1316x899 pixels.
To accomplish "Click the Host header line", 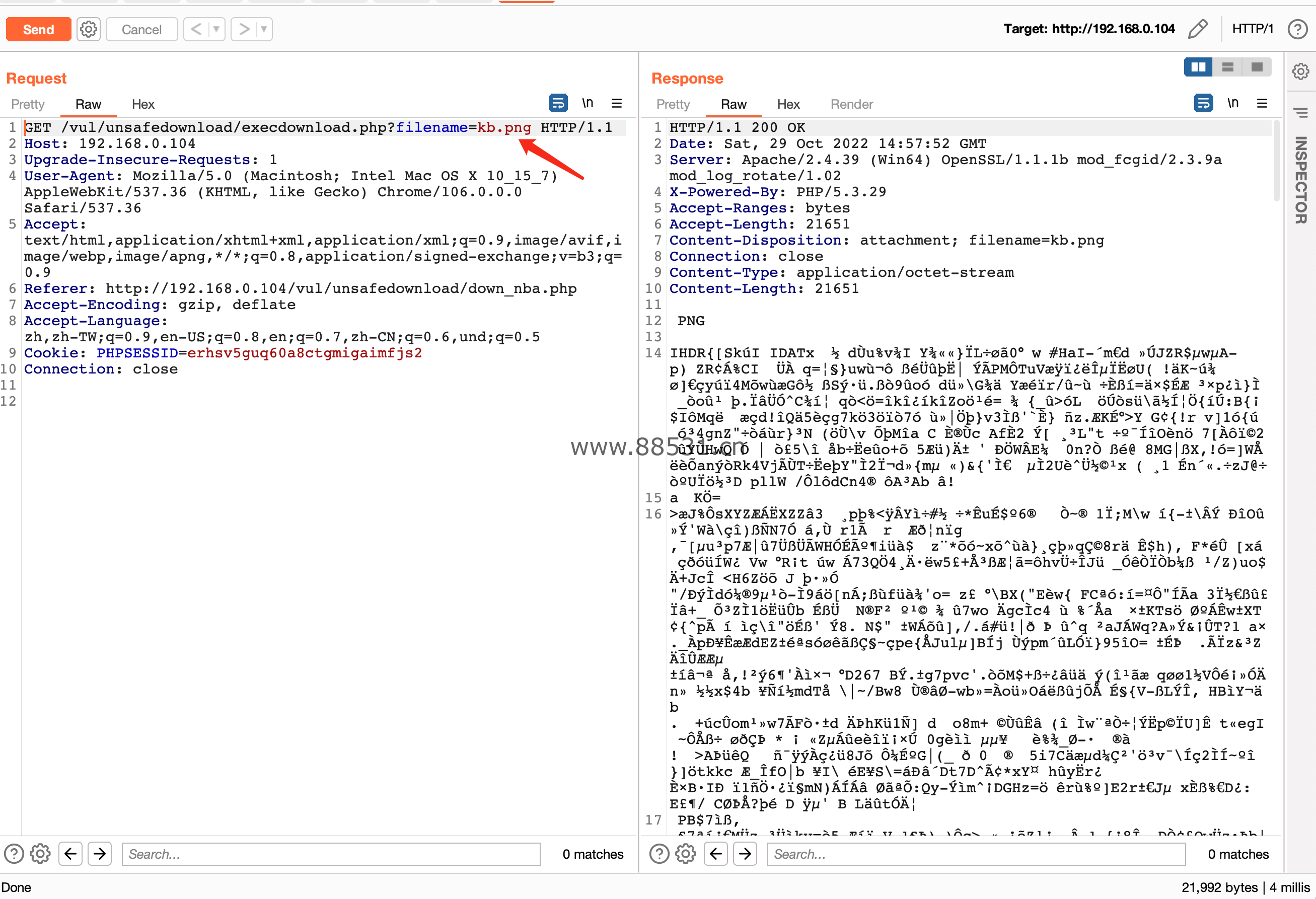I will [110, 144].
